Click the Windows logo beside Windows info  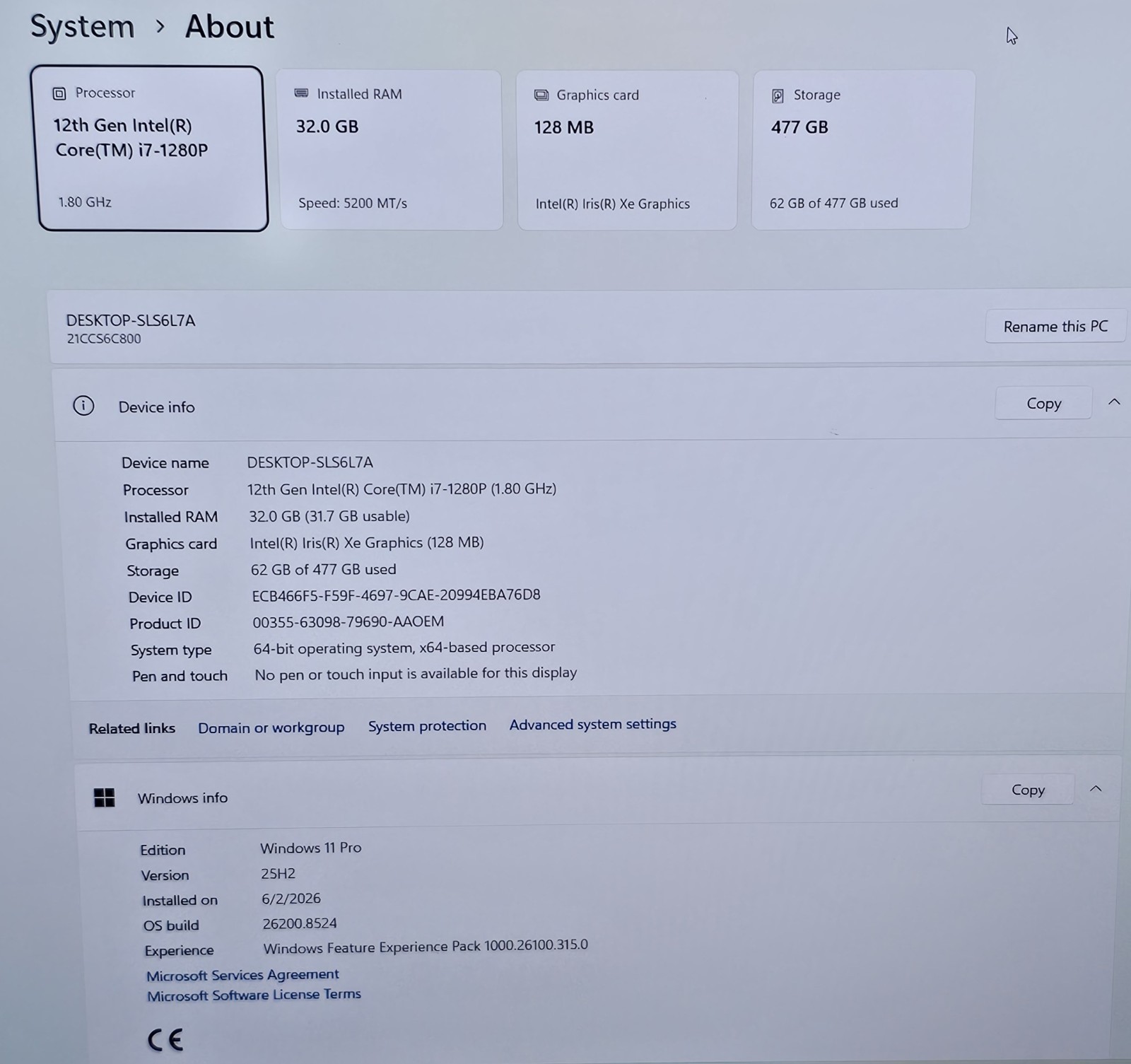point(104,797)
